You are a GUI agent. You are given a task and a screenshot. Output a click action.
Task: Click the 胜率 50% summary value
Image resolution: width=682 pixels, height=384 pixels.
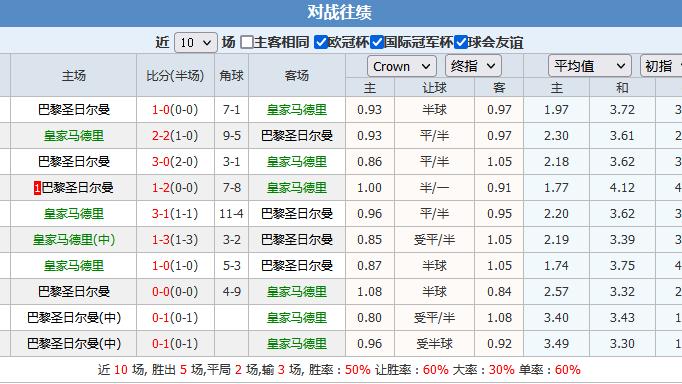pyautogui.click(x=358, y=370)
